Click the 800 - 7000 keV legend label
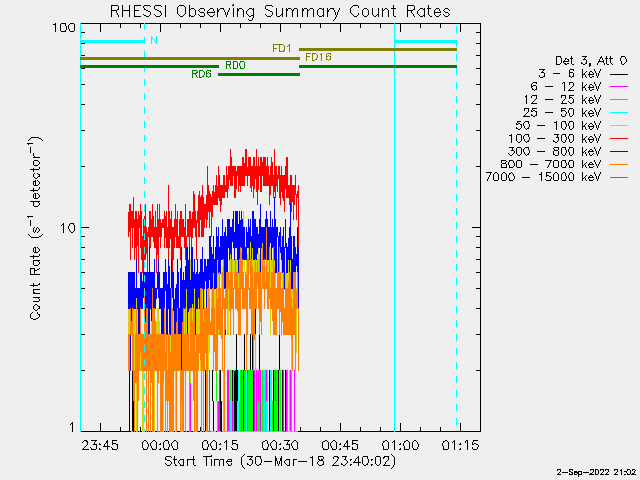Image resolution: width=640 pixels, height=480 pixels. tap(551, 164)
